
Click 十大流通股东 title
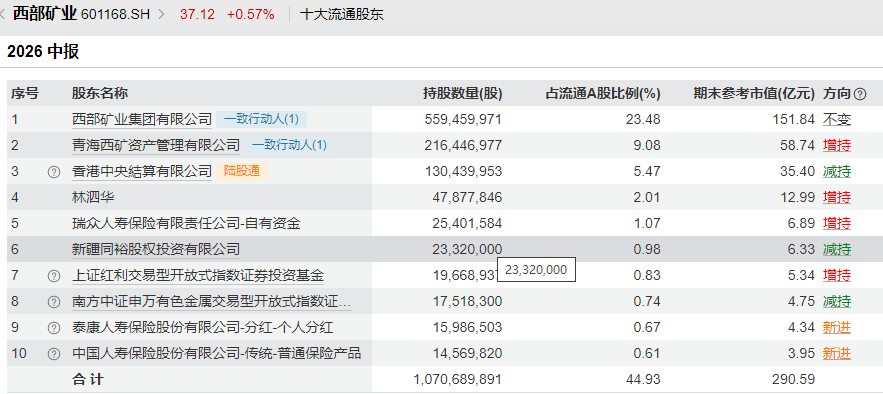[x=342, y=15]
